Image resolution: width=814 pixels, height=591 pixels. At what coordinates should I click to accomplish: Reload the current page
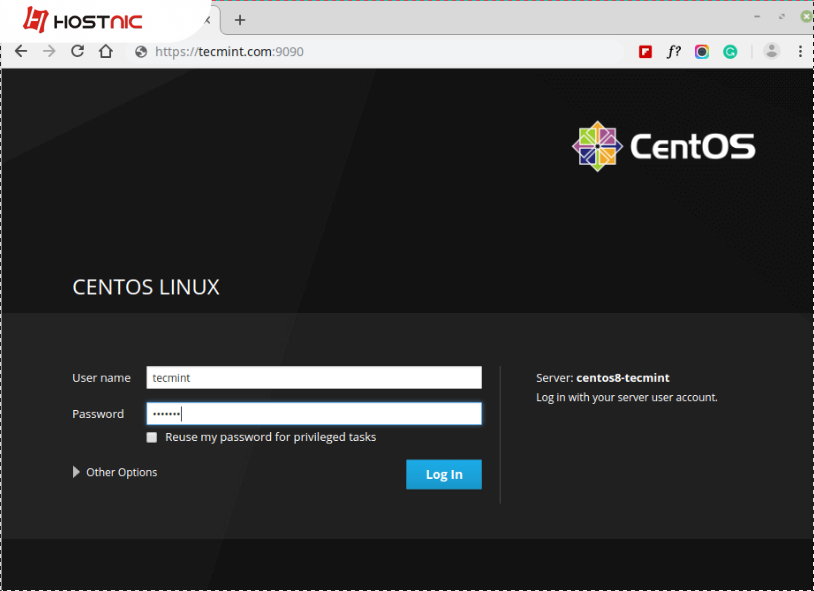[77, 52]
